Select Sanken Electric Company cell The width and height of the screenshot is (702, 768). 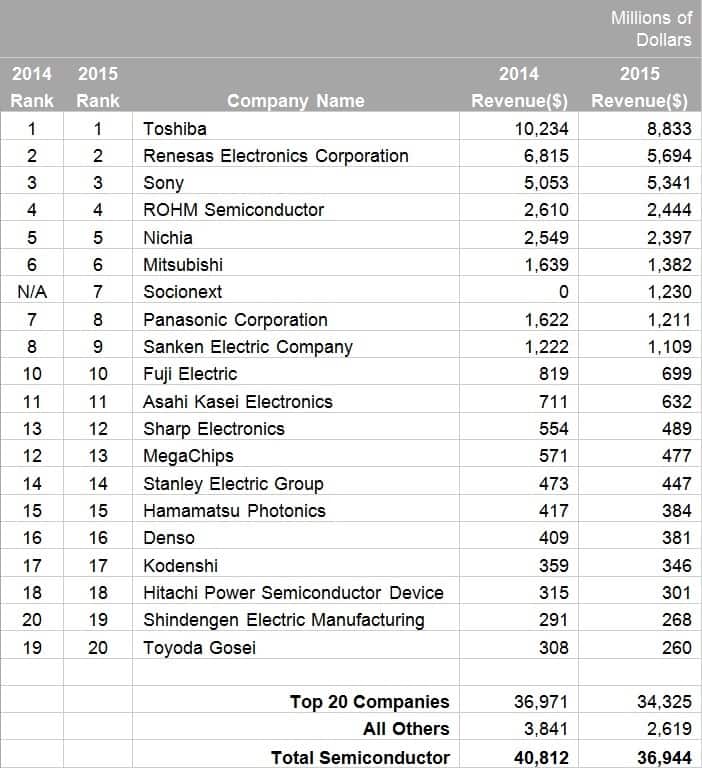[x=295, y=346]
